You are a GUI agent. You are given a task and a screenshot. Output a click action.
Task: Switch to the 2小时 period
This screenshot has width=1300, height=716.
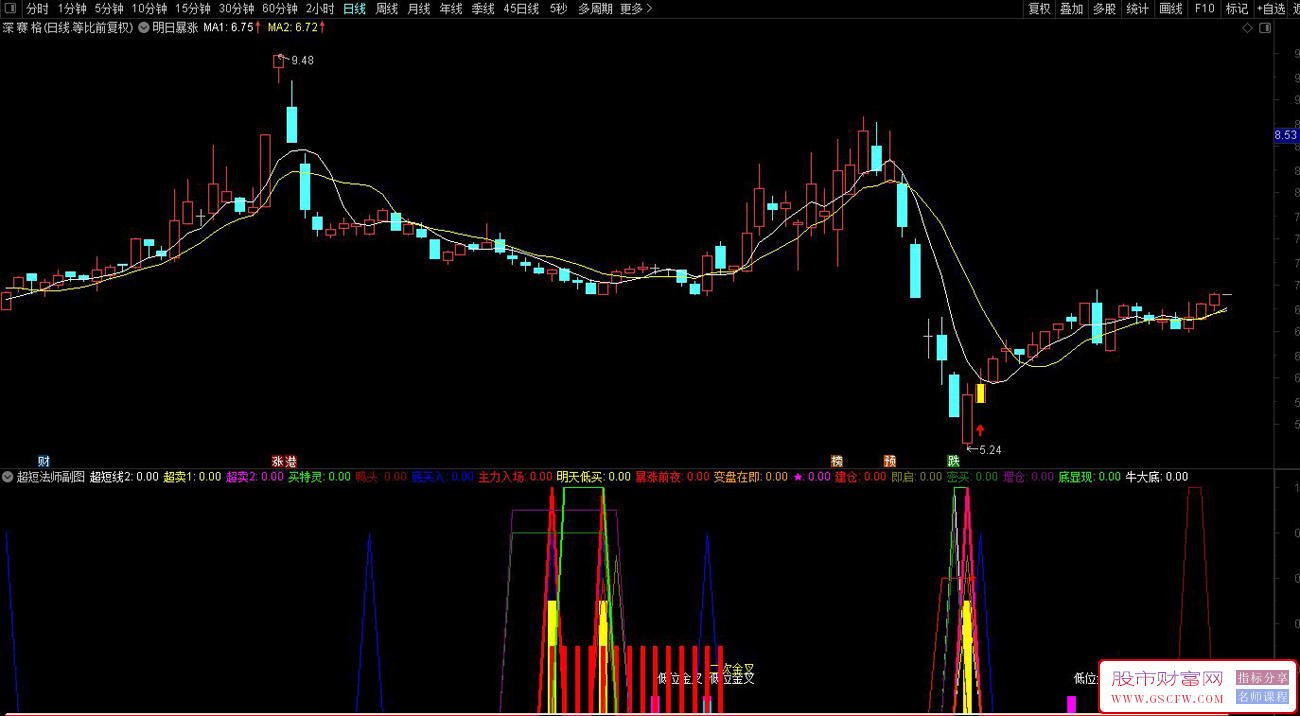[320, 9]
